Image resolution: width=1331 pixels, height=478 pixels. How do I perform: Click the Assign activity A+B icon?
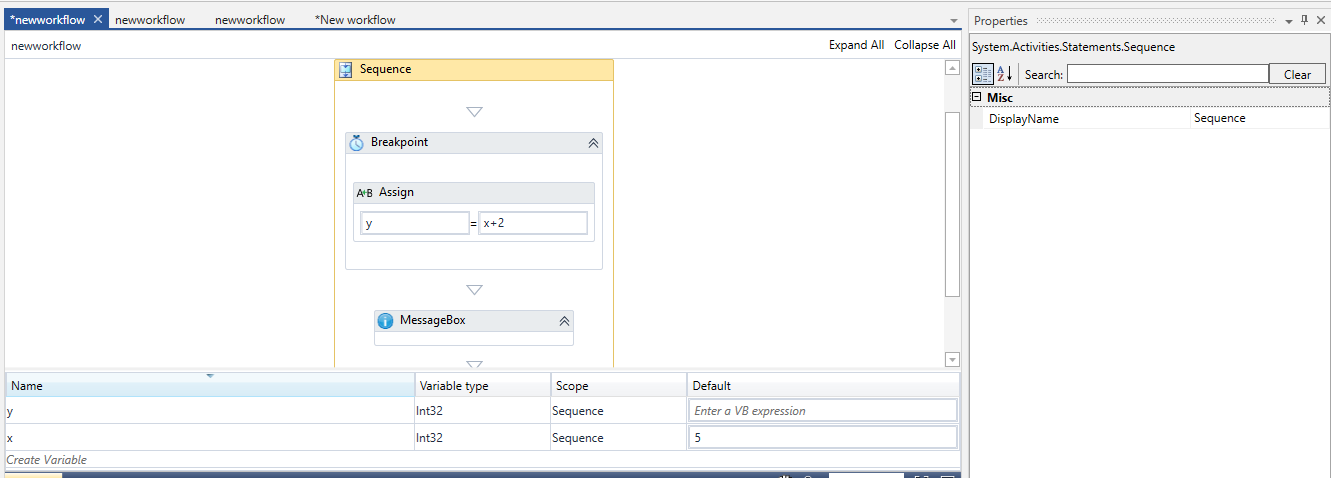[365, 193]
